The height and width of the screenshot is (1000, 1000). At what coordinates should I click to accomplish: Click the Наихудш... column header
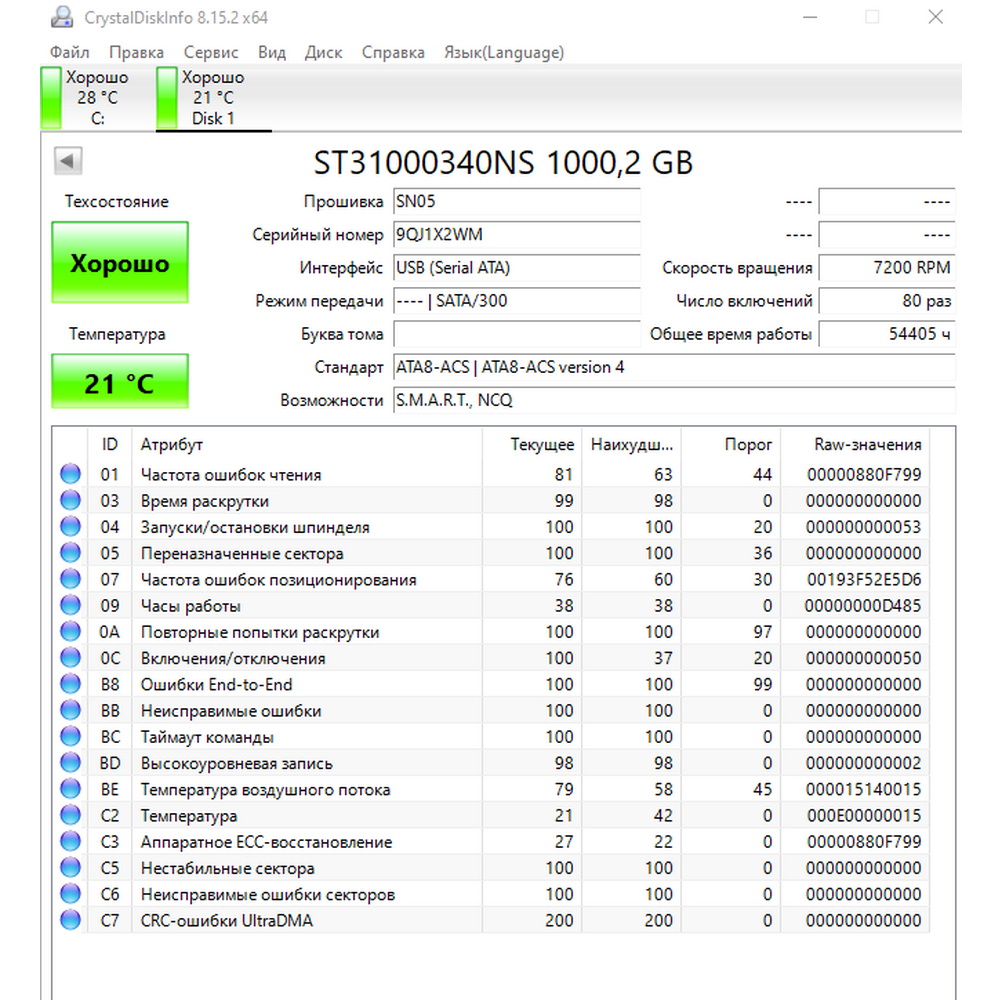pyautogui.click(x=631, y=444)
